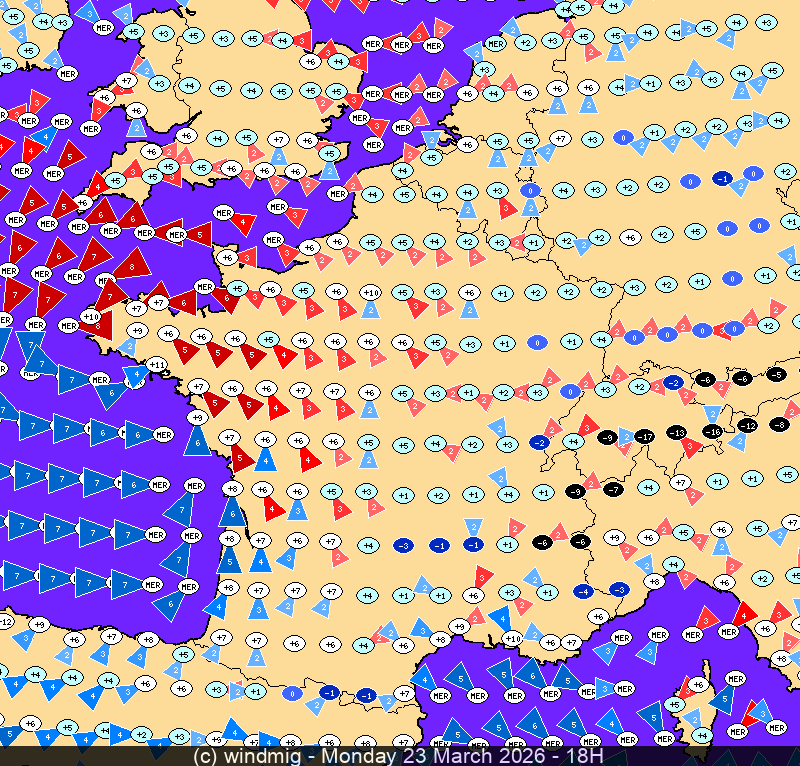Click the +10 marker near the Mediterranean coast

(x=512, y=638)
